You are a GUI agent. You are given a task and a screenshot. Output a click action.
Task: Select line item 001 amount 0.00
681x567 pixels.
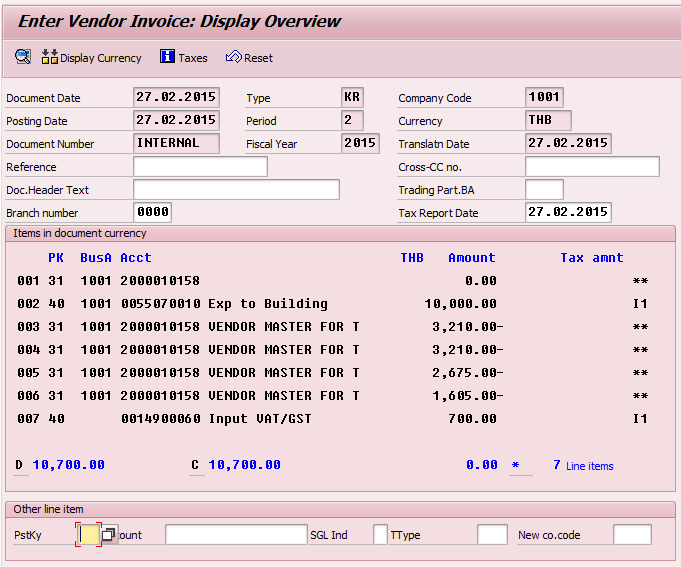click(481, 281)
